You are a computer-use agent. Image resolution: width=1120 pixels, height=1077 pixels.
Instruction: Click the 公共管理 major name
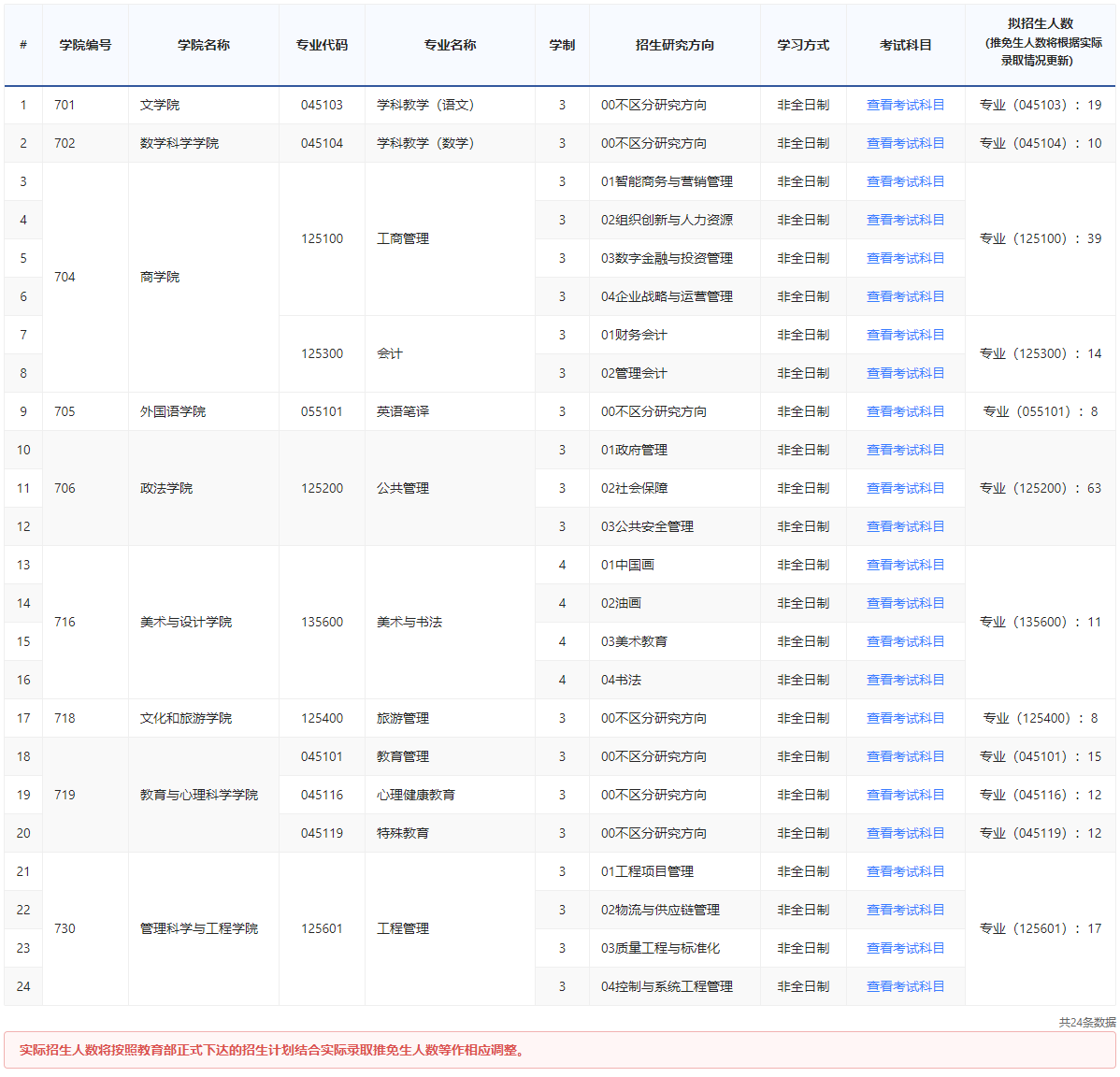tap(403, 489)
